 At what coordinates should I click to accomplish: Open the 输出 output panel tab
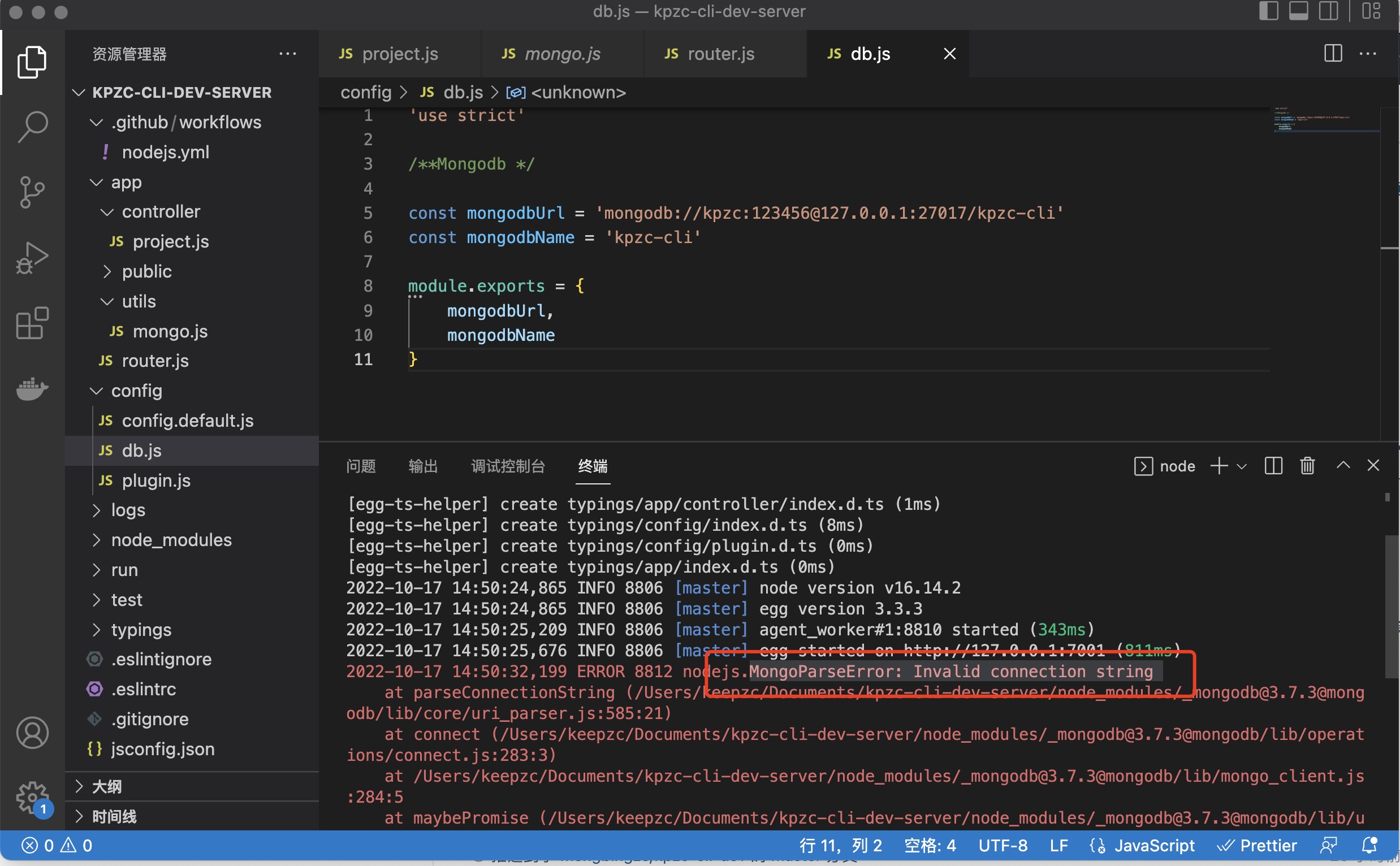424,466
